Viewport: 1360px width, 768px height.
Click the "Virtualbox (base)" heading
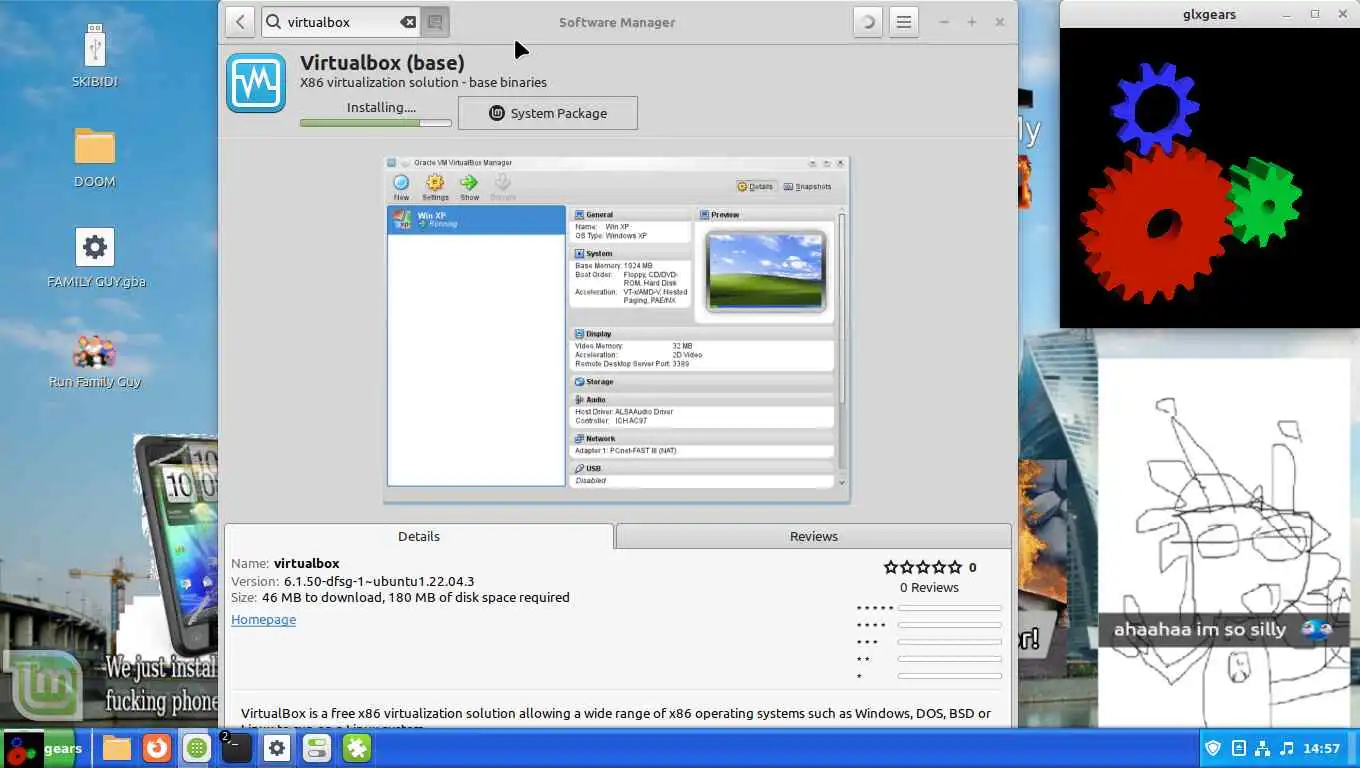pyautogui.click(x=382, y=62)
